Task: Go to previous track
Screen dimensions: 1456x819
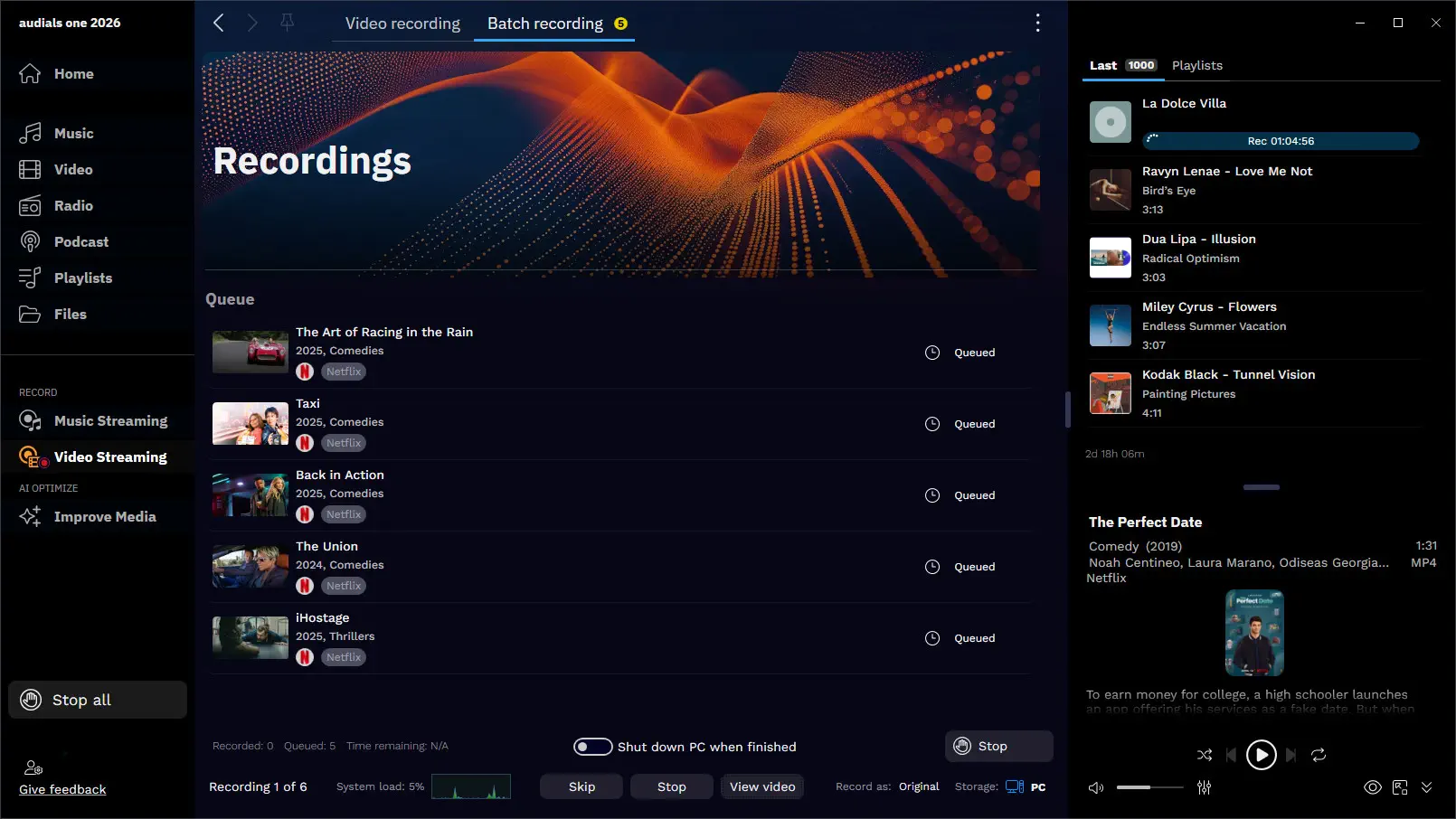Action: pos(1231,755)
